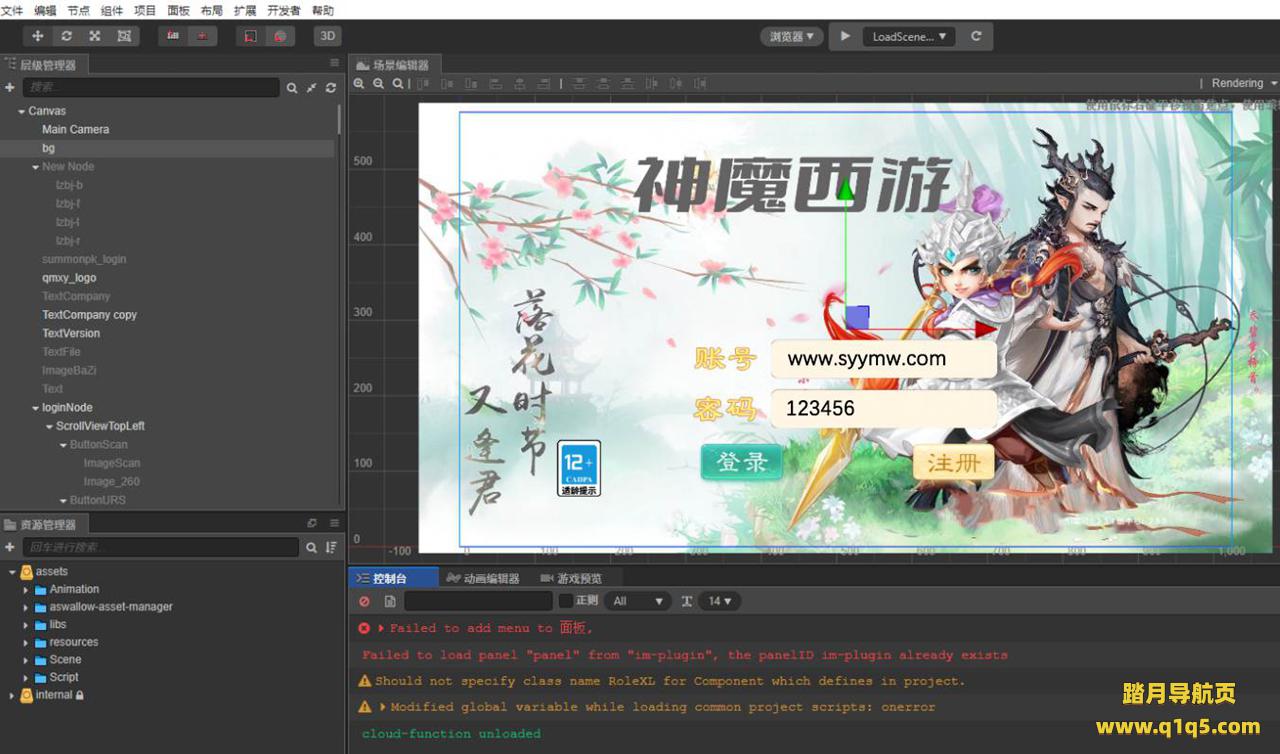Click the red X-axis gizmo arrow

[984, 329]
